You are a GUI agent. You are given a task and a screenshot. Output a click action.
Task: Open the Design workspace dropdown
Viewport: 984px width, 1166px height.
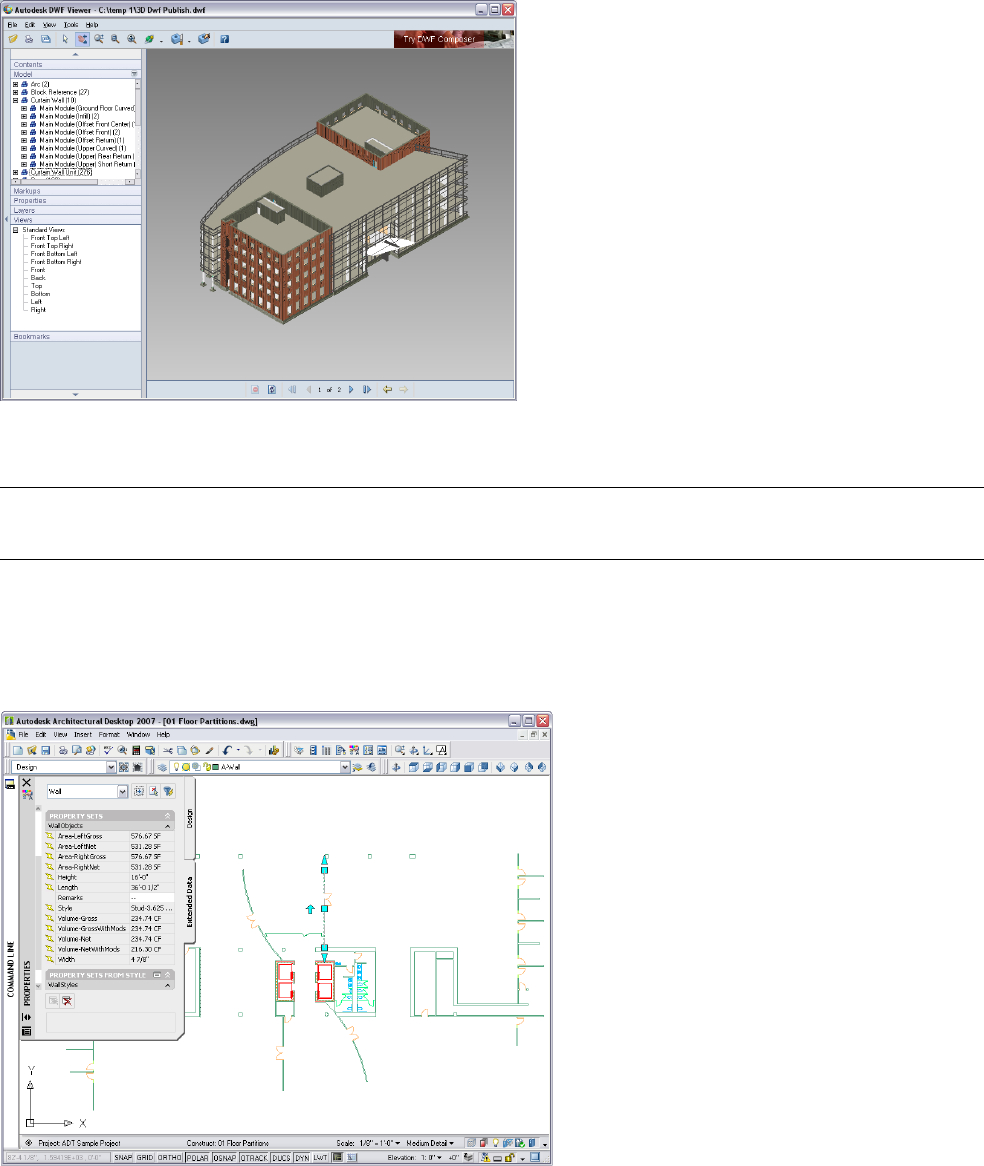(111, 767)
